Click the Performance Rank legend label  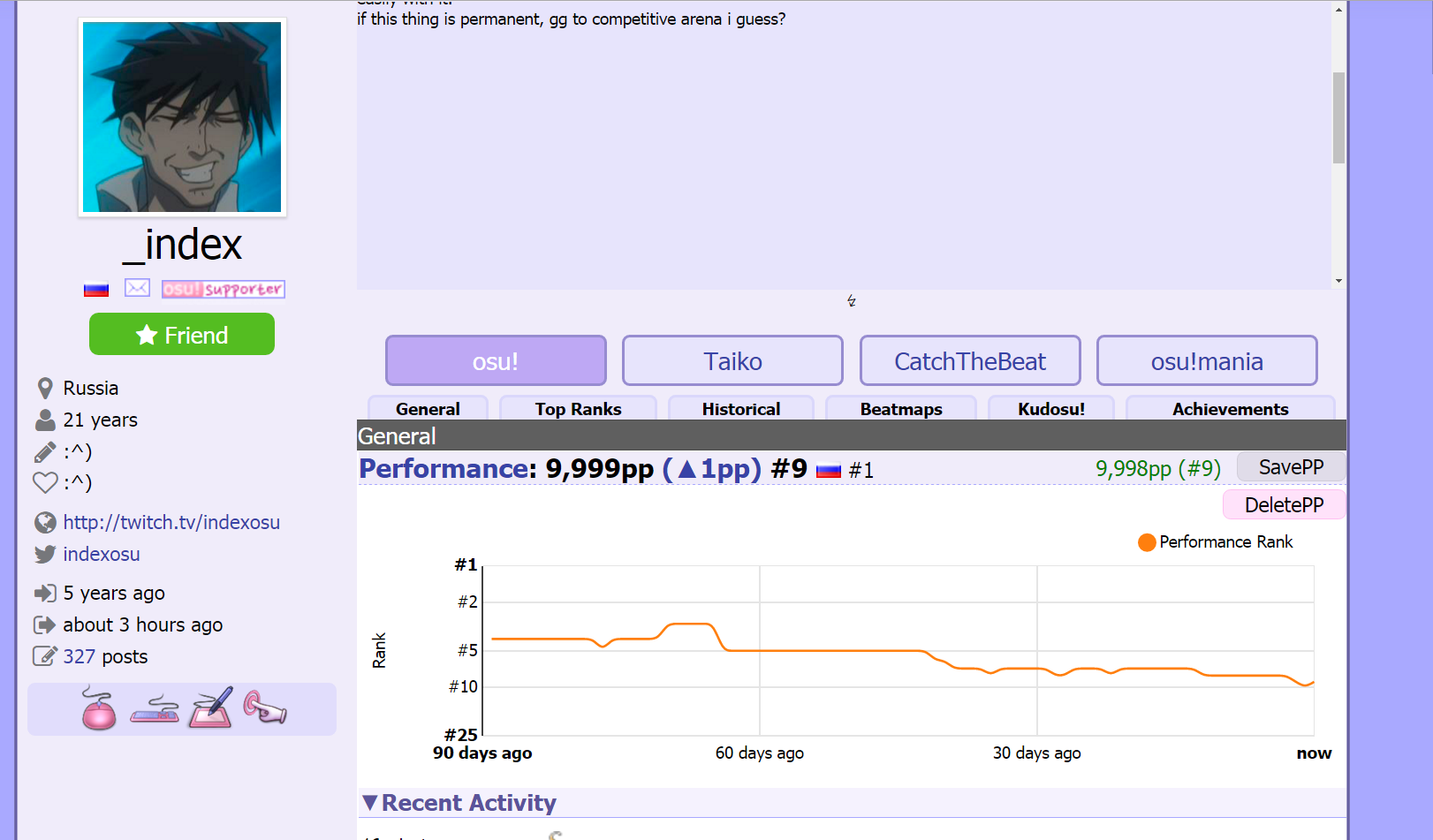(1226, 542)
